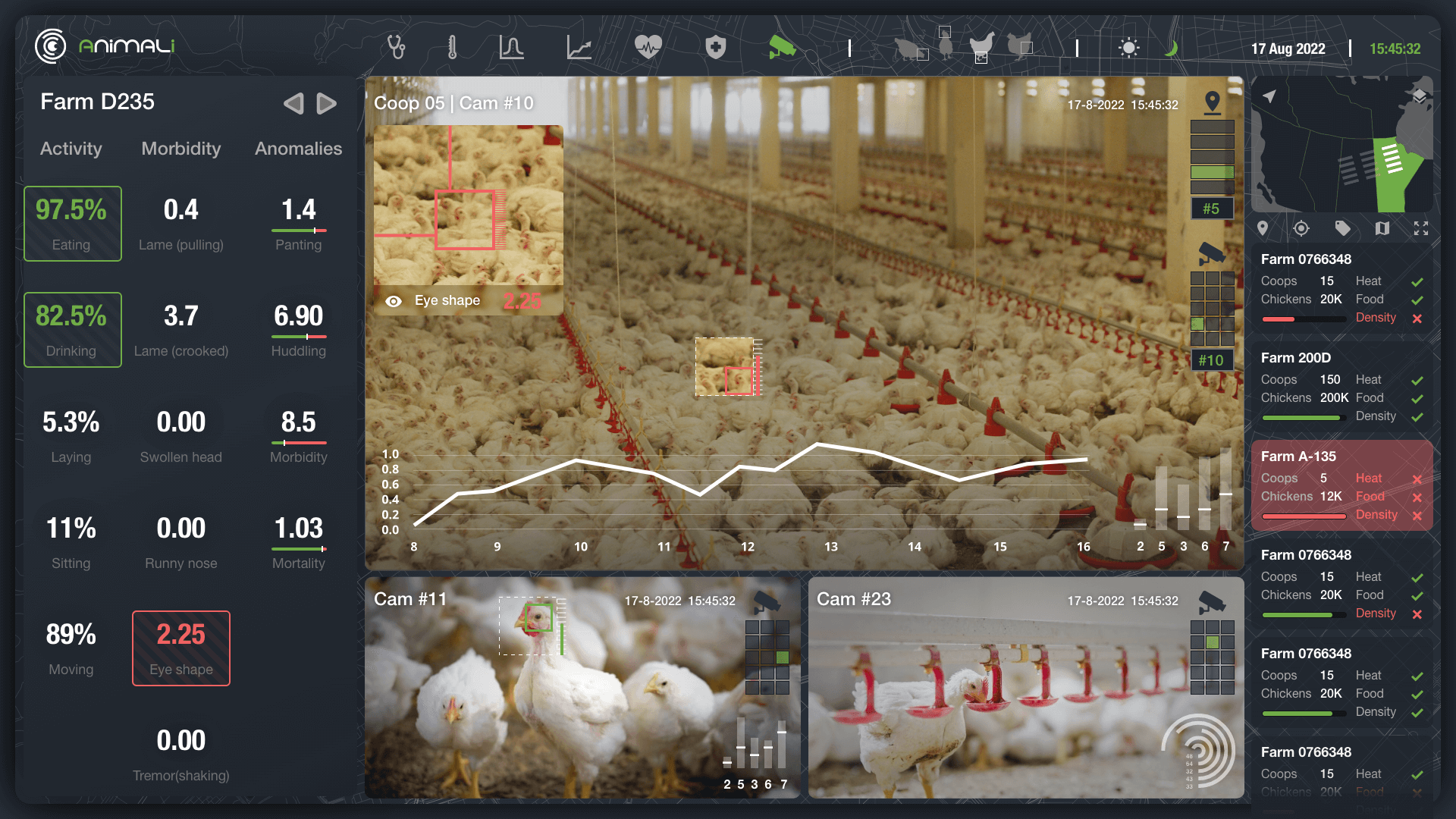
Task: Select white chicken feet detection icon
Action: (x=982, y=47)
